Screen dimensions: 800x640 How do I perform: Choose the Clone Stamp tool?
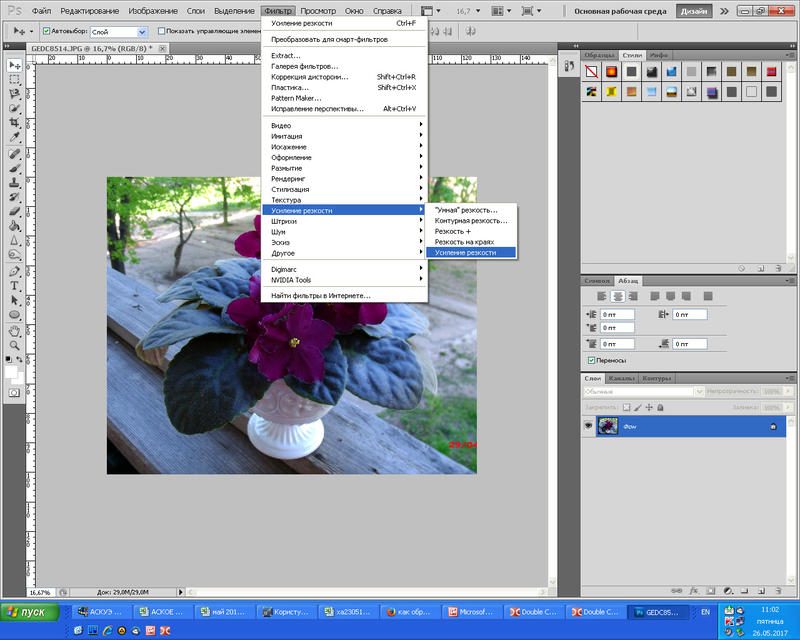pos(15,183)
